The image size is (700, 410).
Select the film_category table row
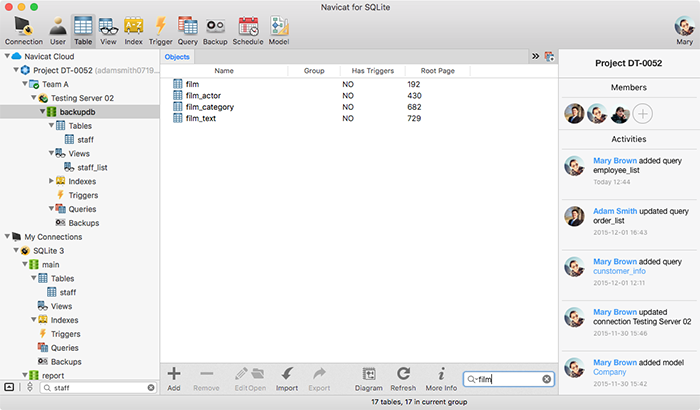pyautogui.click(x=359, y=107)
